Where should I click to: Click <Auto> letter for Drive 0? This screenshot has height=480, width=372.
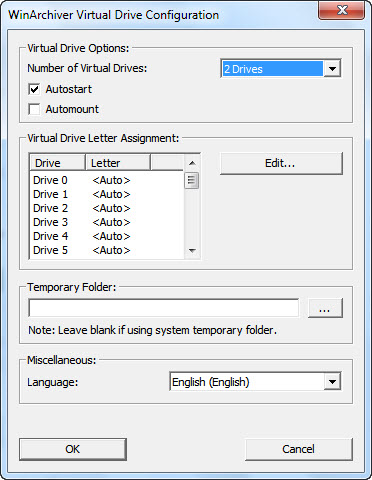coord(111,180)
